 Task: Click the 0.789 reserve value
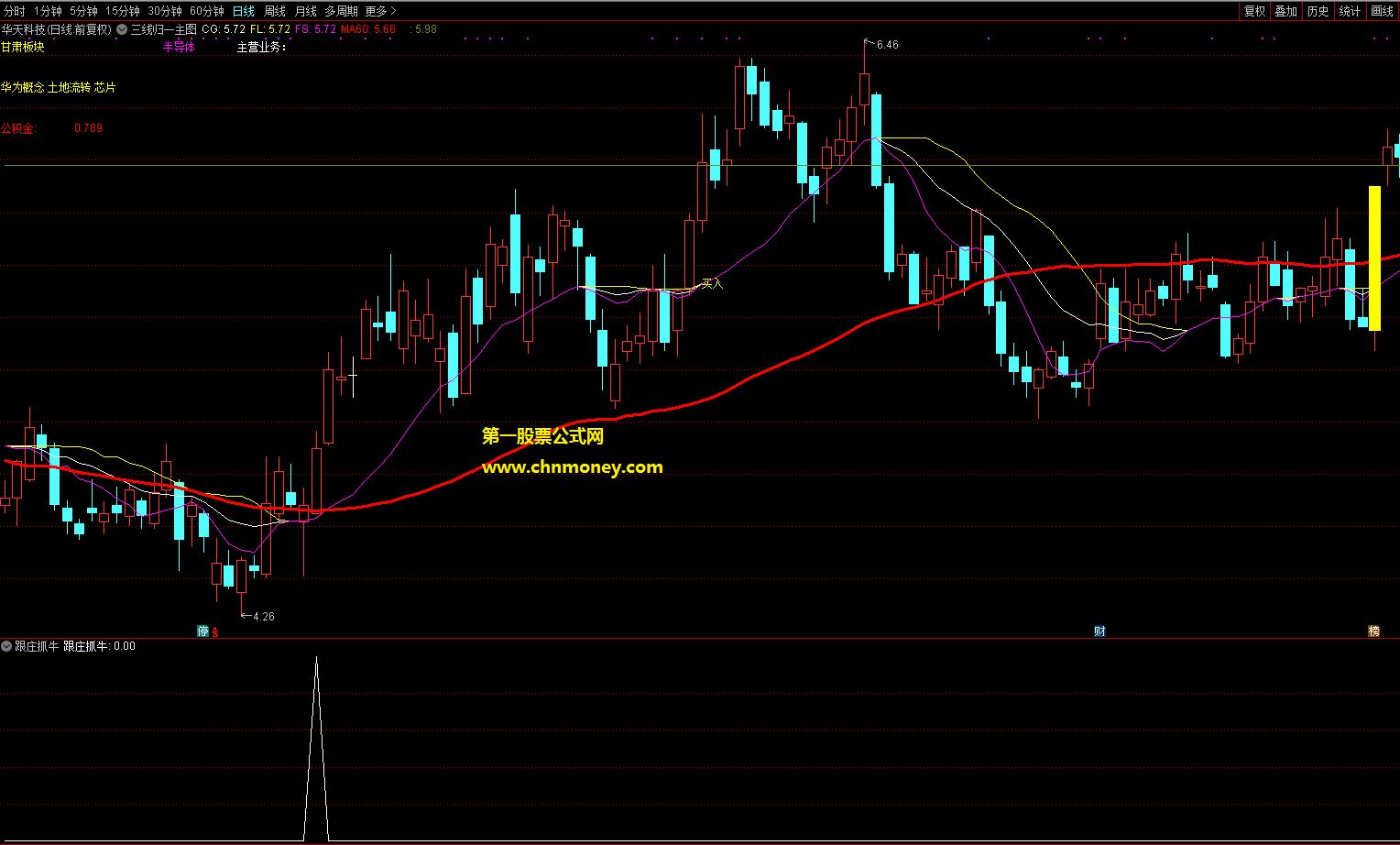pyautogui.click(x=88, y=127)
